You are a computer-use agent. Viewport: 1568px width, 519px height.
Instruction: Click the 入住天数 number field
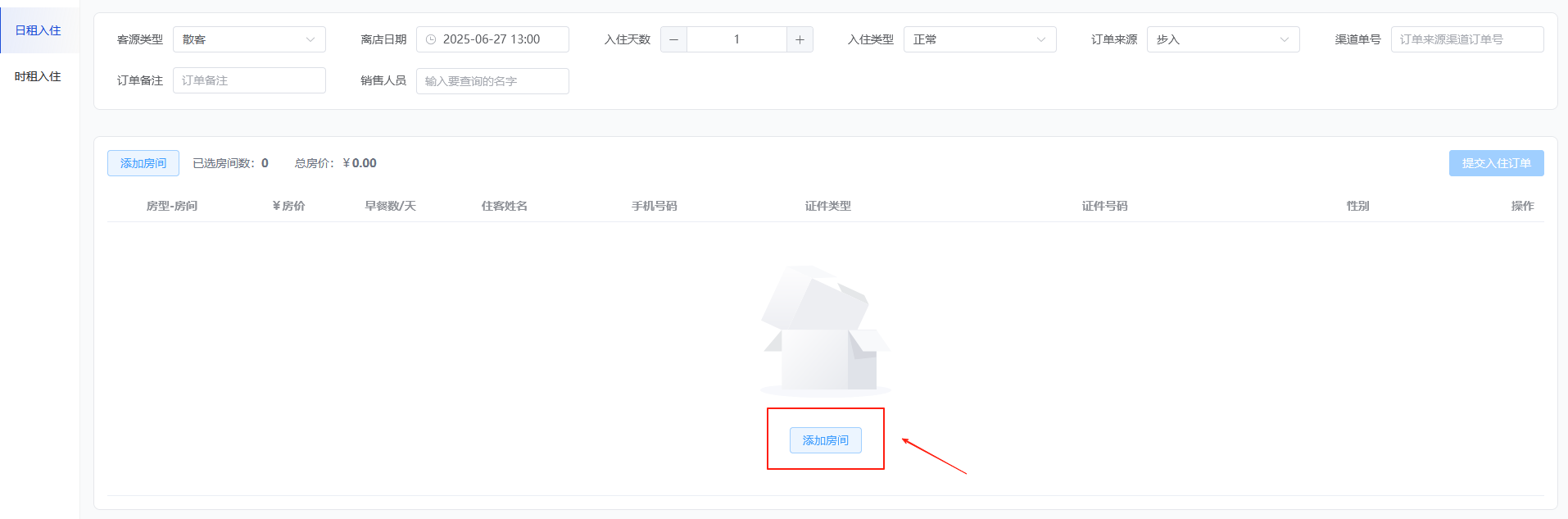coord(736,39)
